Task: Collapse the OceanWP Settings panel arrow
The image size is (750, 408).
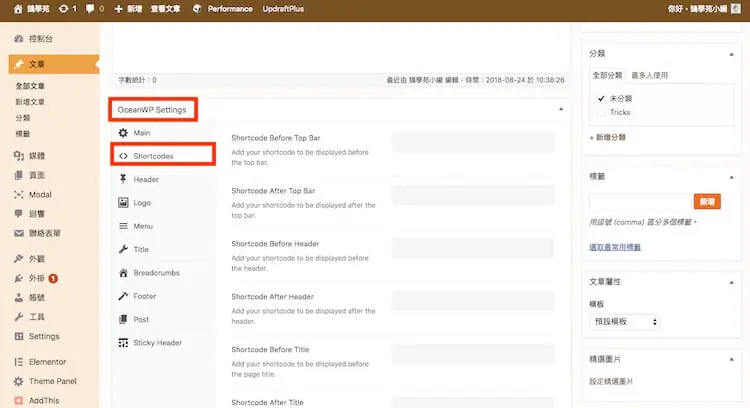Action: pyautogui.click(x=561, y=110)
